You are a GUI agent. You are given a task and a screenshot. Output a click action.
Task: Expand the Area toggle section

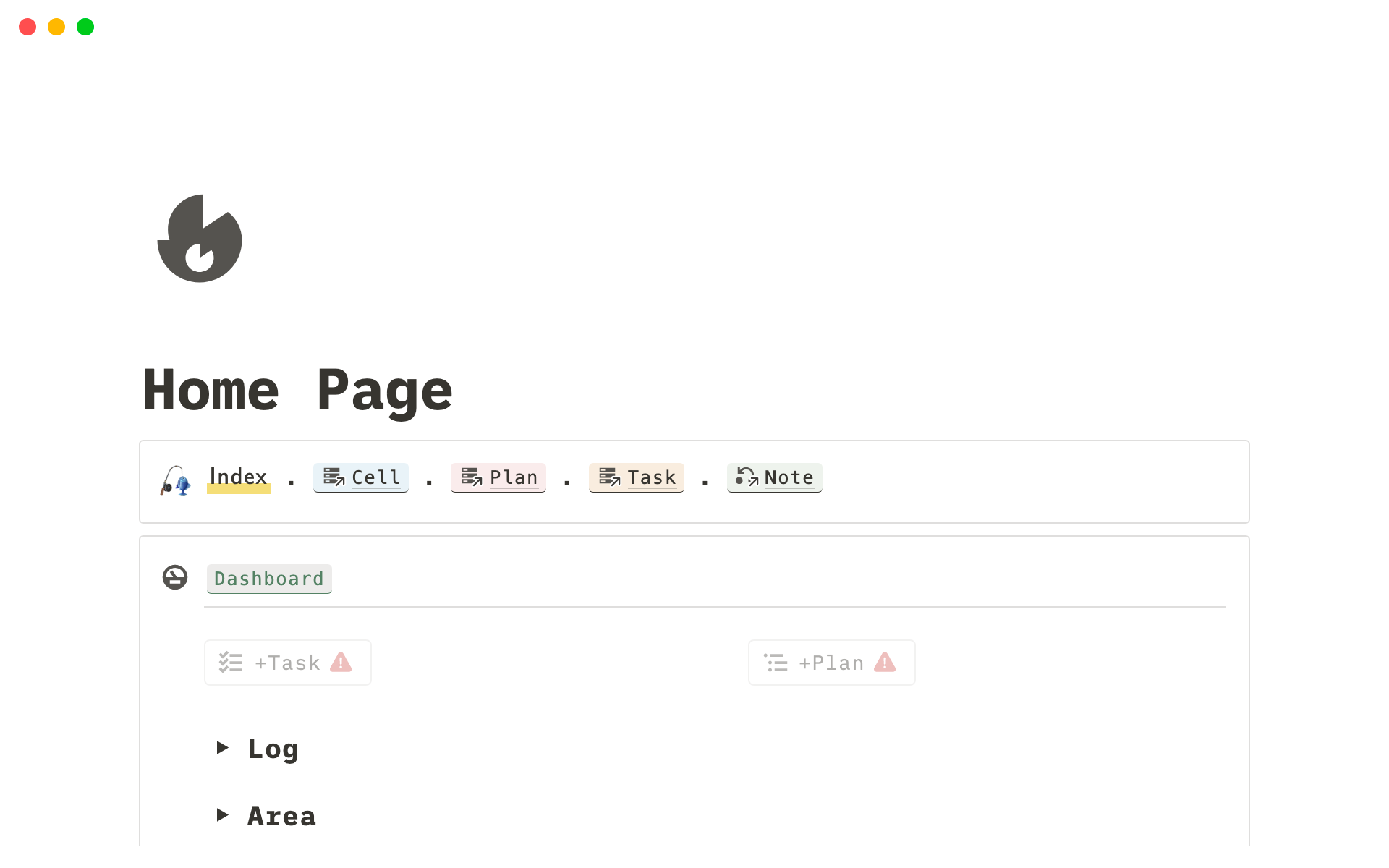point(223,815)
